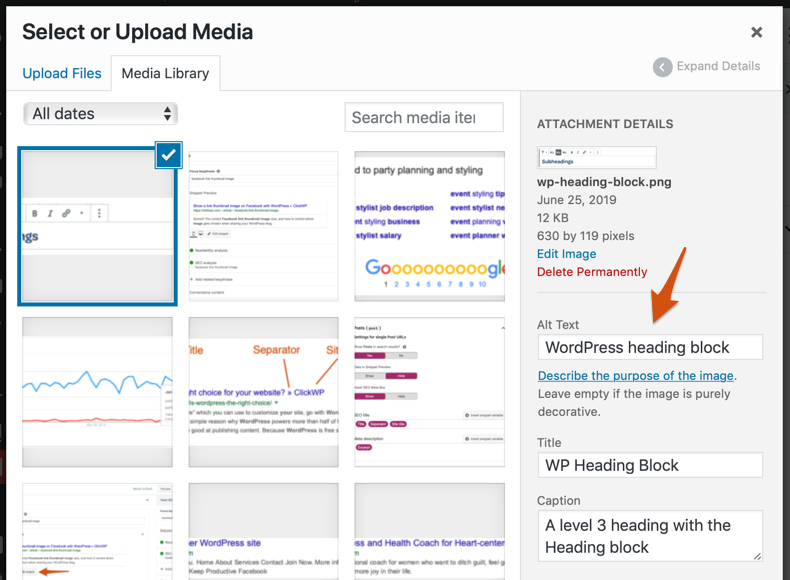The image size is (790, 580).
Task: Click the ATTACHMENT DETAILS heading
Action: click(605, 124)
